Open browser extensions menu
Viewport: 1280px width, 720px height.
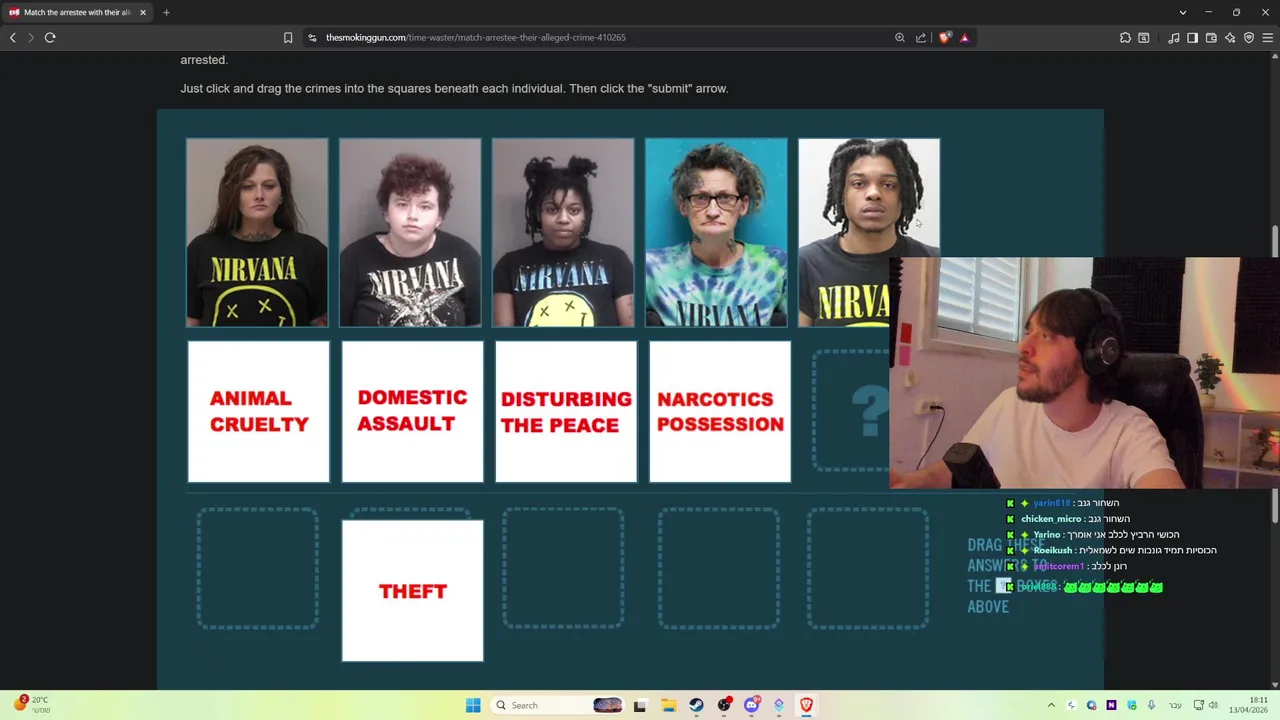click(x=1125, y=37)
